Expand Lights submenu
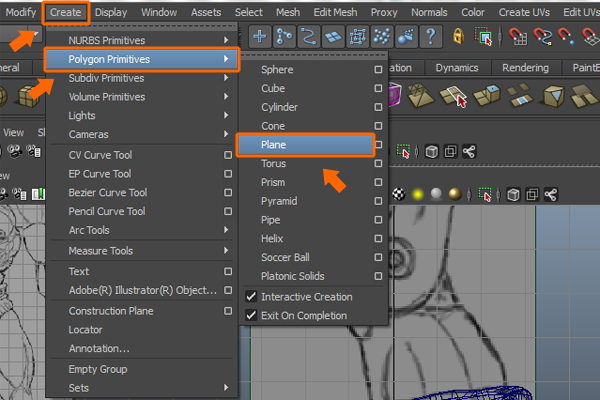600x400 pixels. coord(142,116)
